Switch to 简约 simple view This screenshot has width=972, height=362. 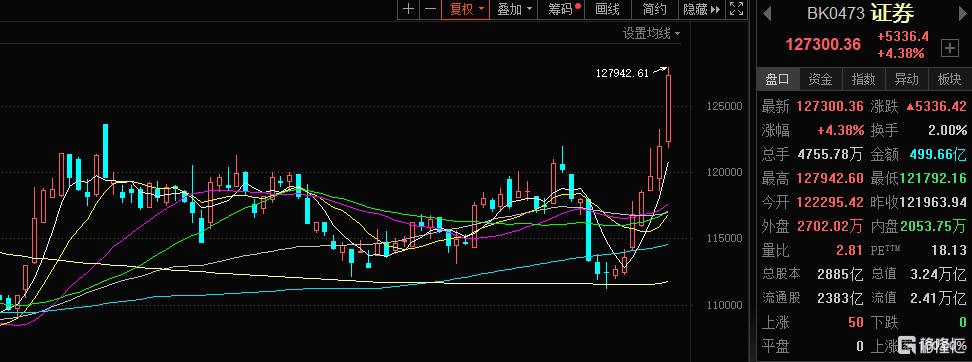655,9
